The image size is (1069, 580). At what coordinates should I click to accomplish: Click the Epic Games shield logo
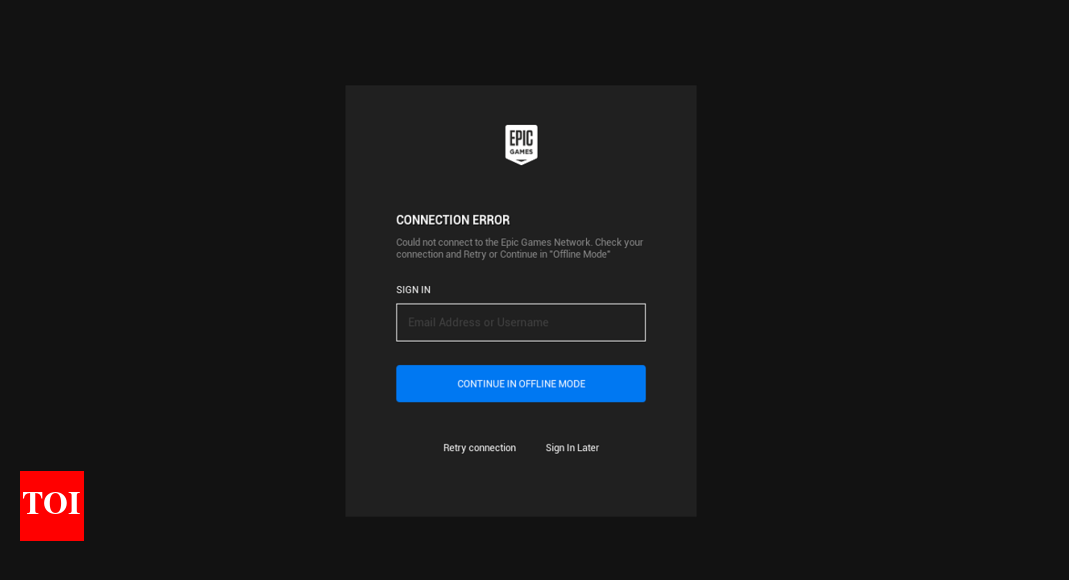521,144
